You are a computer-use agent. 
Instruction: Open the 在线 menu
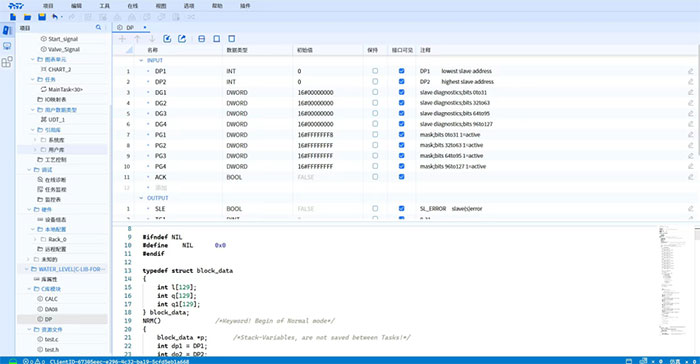133,6
